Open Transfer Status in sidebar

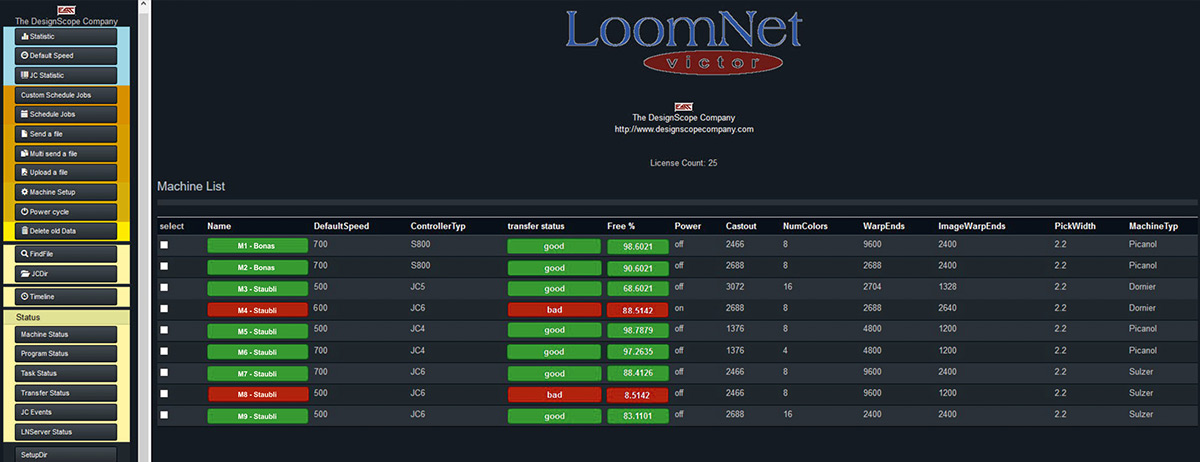click(x=66, y=393)
